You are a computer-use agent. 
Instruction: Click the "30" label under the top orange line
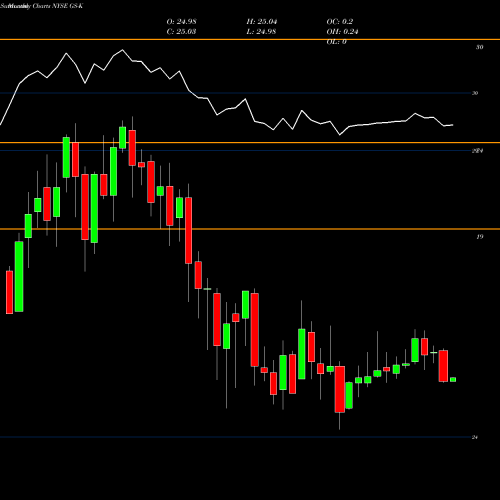coord(479,47)
